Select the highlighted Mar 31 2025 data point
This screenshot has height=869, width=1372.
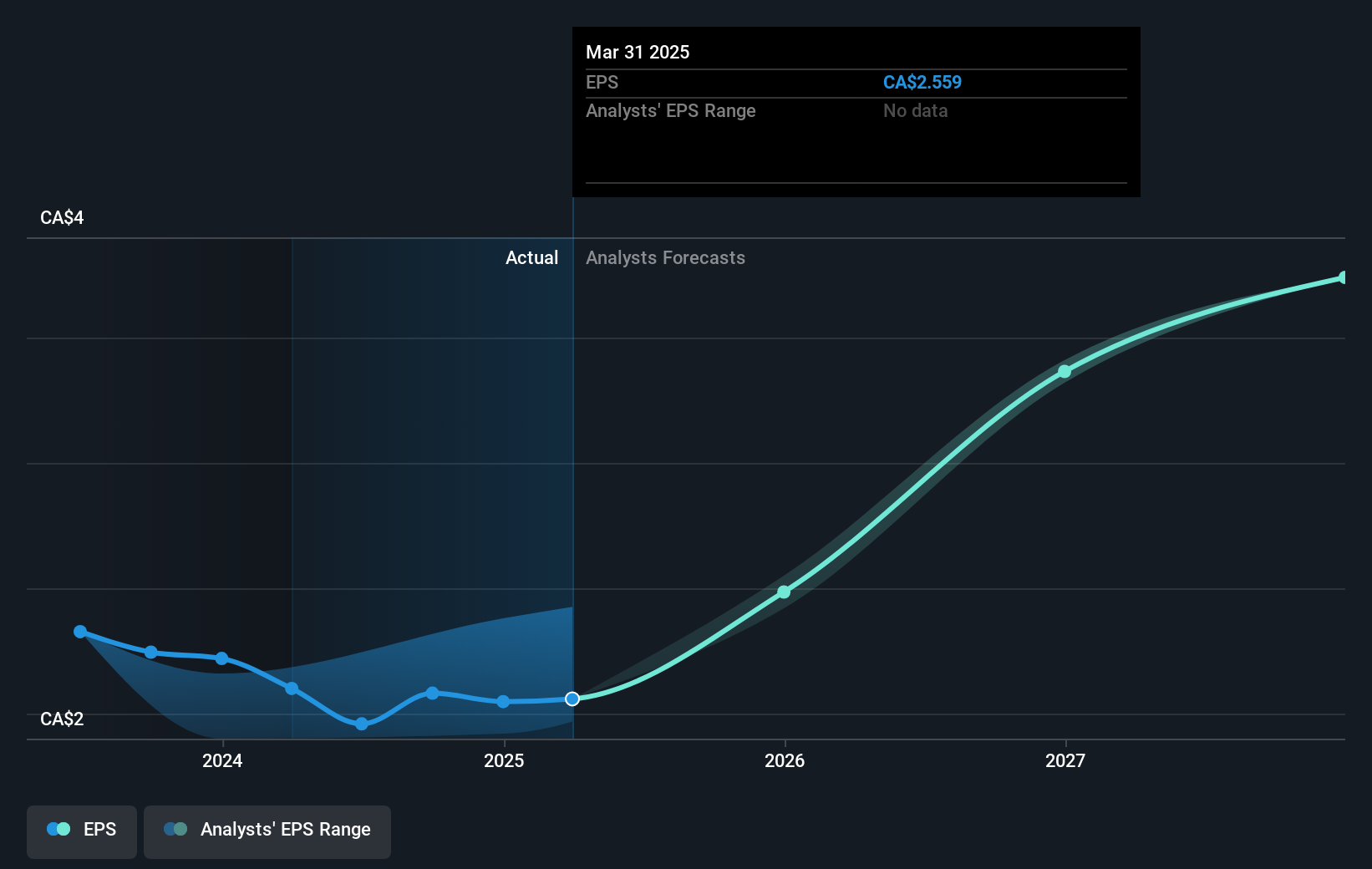pyautogui.click(x=572, y=699)
